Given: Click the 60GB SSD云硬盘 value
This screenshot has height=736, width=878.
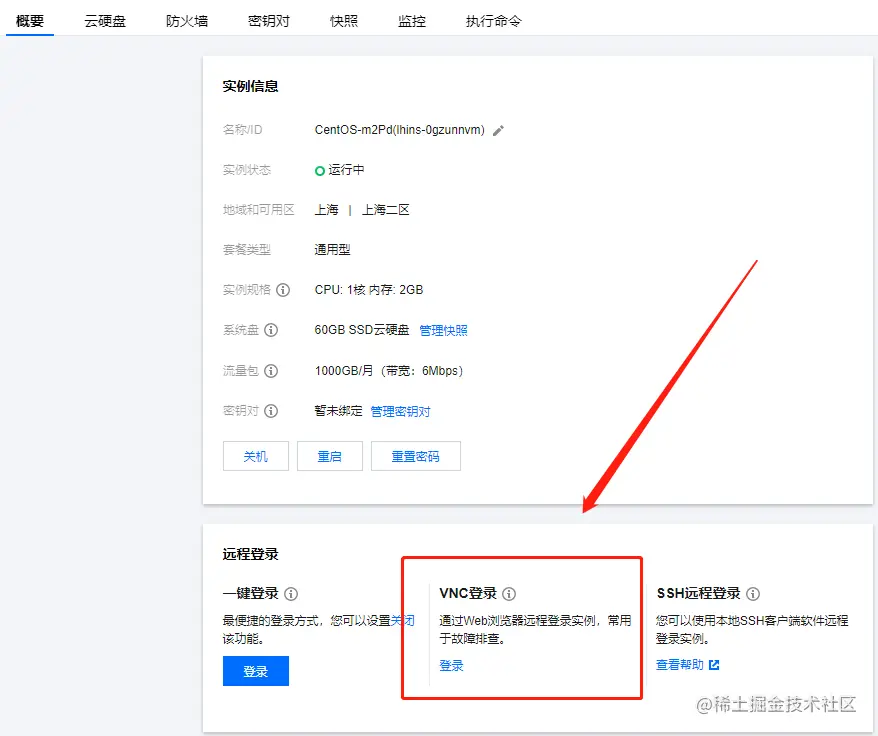Looking at the screenshot, I should tap(362, 330).
